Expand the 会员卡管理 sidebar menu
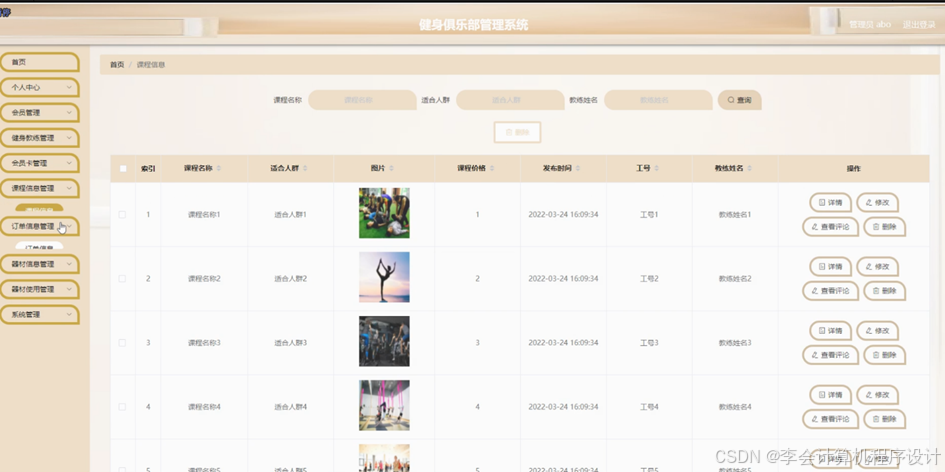945x472 pixels. click(x=39, y=163)
